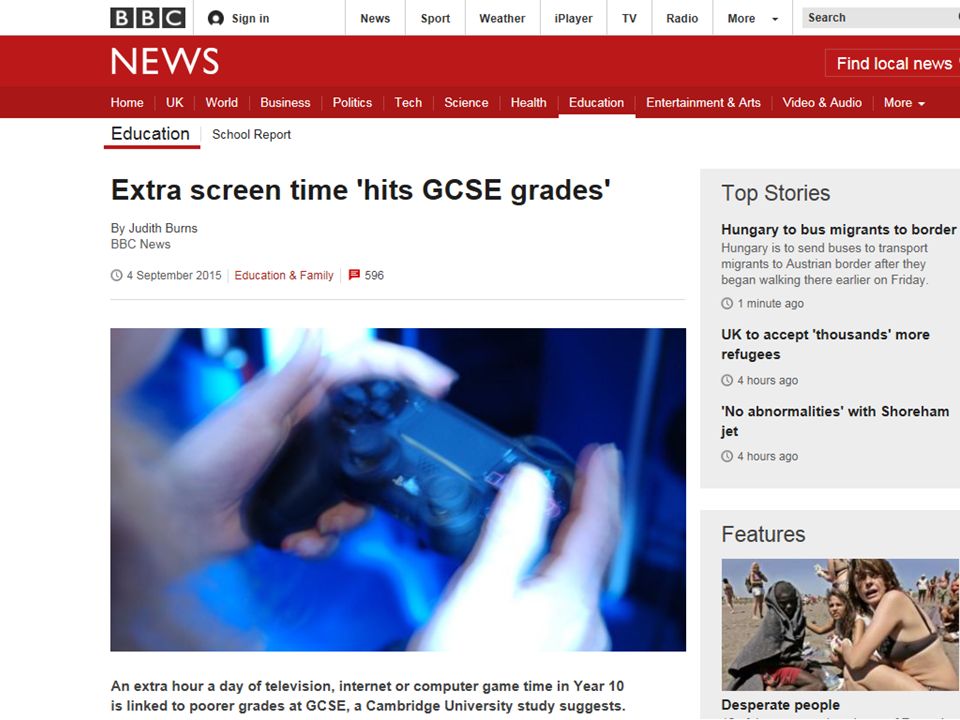Click the BBC NEWS white logo
The height and width of the screenshot is (720, 960).
pyautogui.click(x=165, y=61)
